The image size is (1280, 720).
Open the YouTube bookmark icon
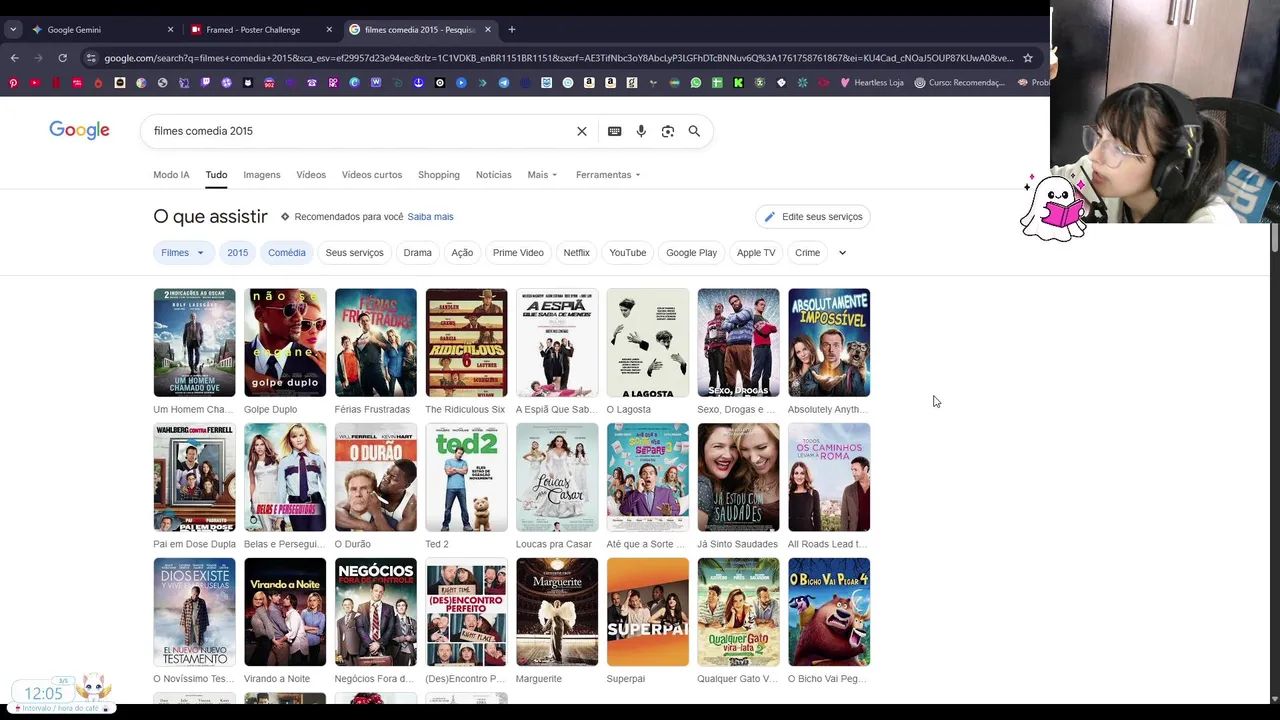point(34,83)
